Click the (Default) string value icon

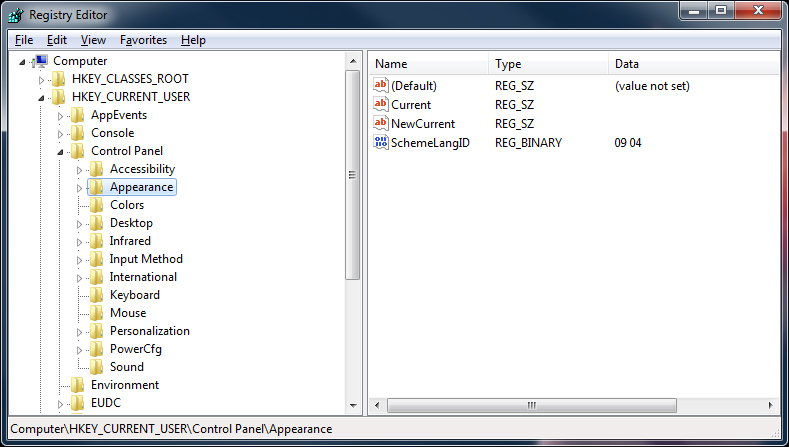[x=381, y=85]
